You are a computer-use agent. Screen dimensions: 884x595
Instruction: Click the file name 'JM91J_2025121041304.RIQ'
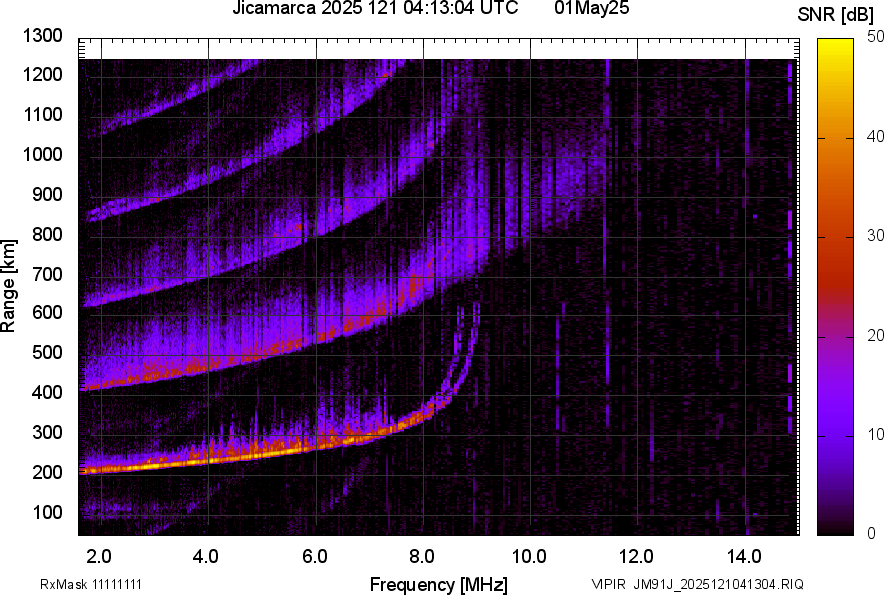pyautogui.click(x=718, y=584)
